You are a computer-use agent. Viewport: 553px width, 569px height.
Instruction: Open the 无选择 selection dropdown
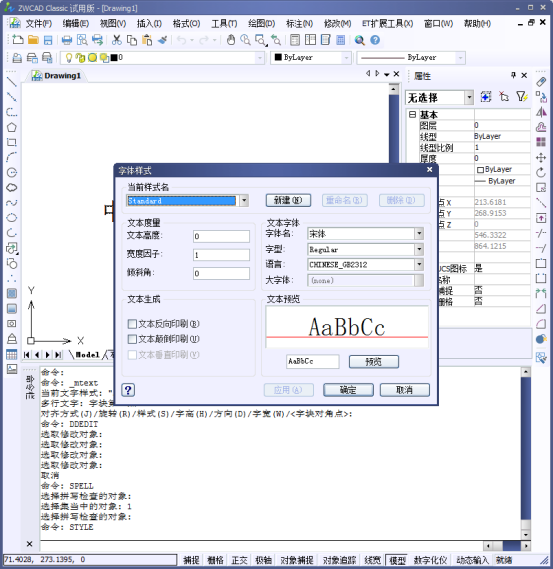[470, 97]
